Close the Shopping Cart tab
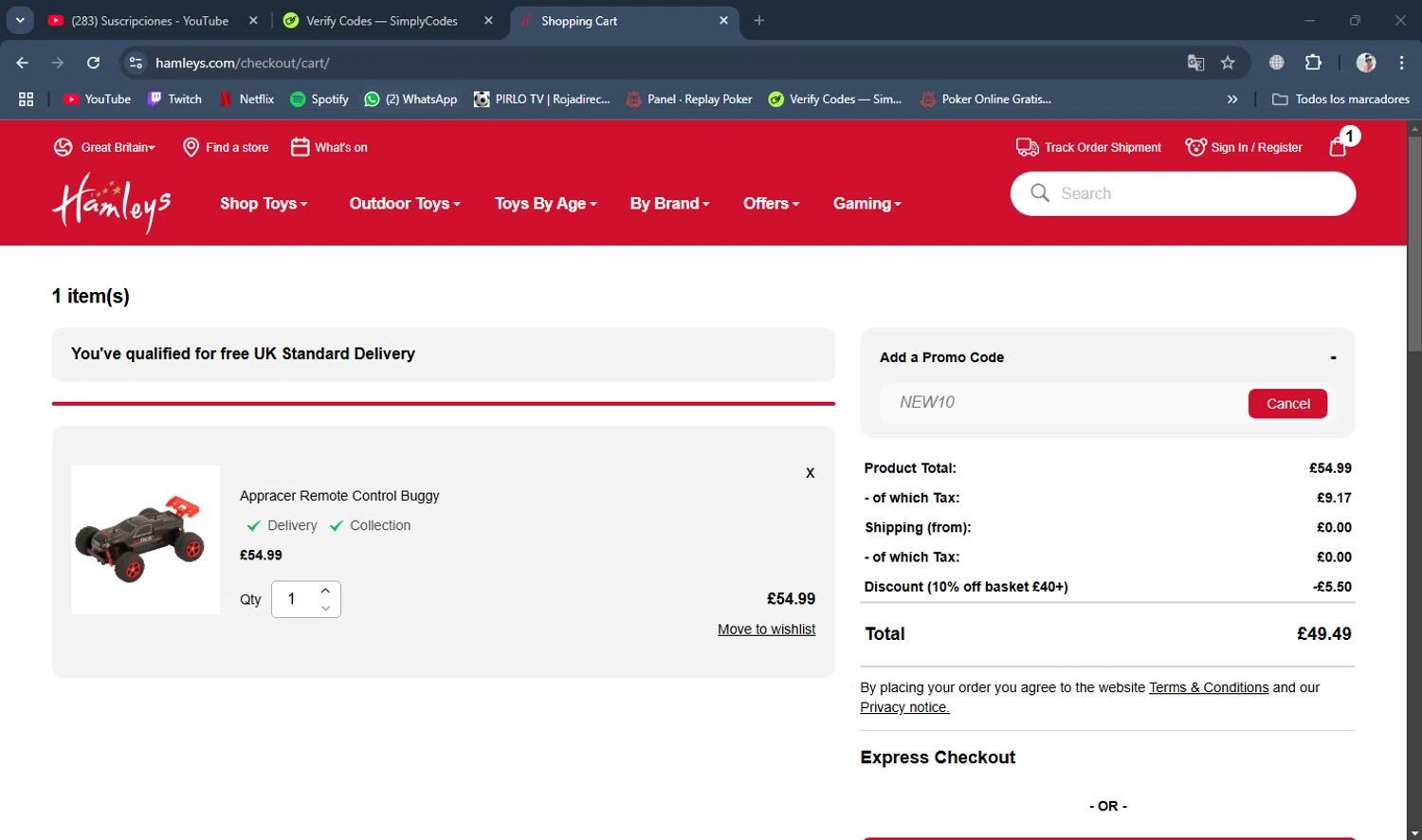1422x840 pixels. click(723, 21)
